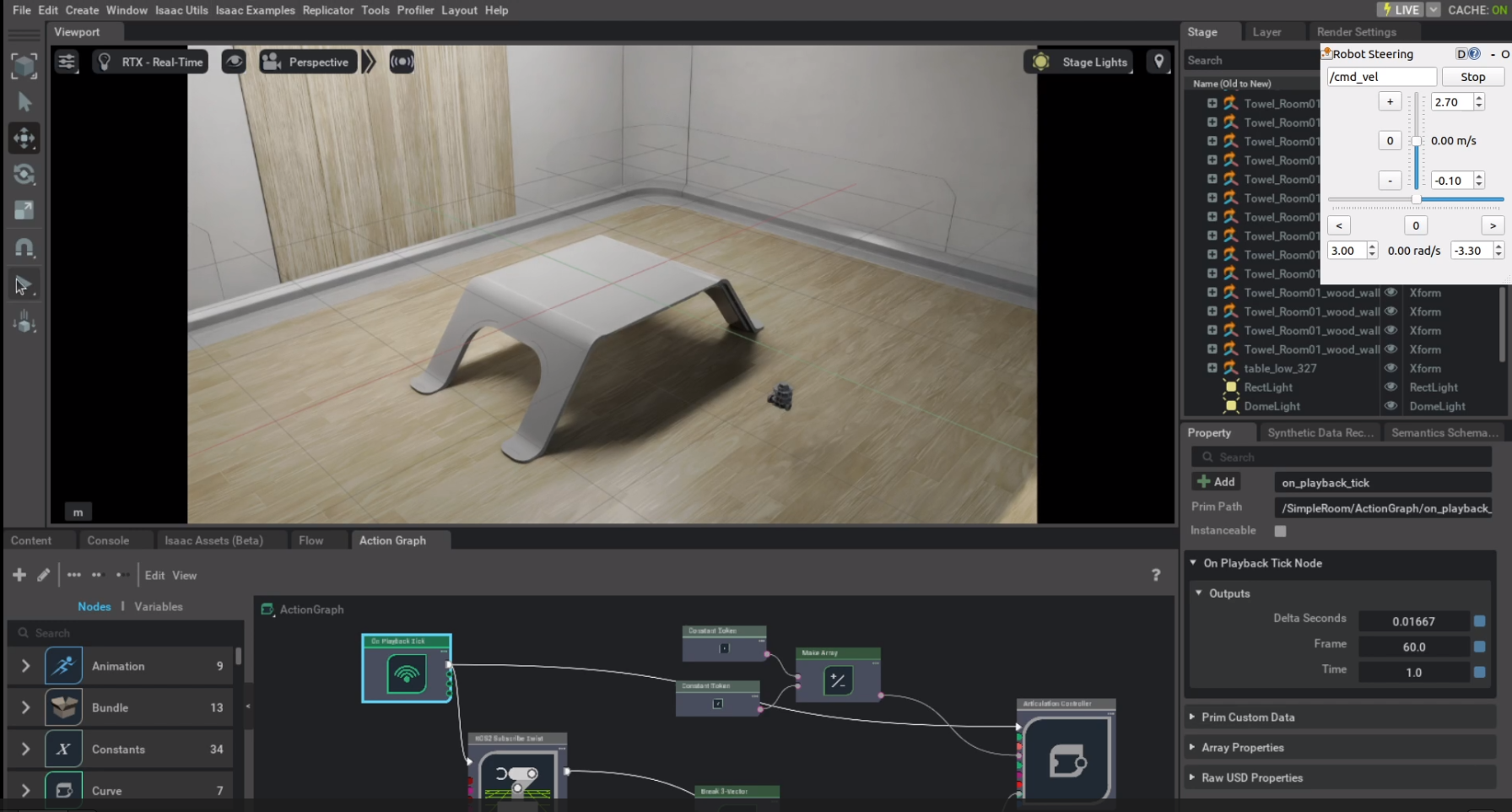This screenshot has height=812, width=1512.
Task: Select the On Playback Tick node
Action: point(407,668)
